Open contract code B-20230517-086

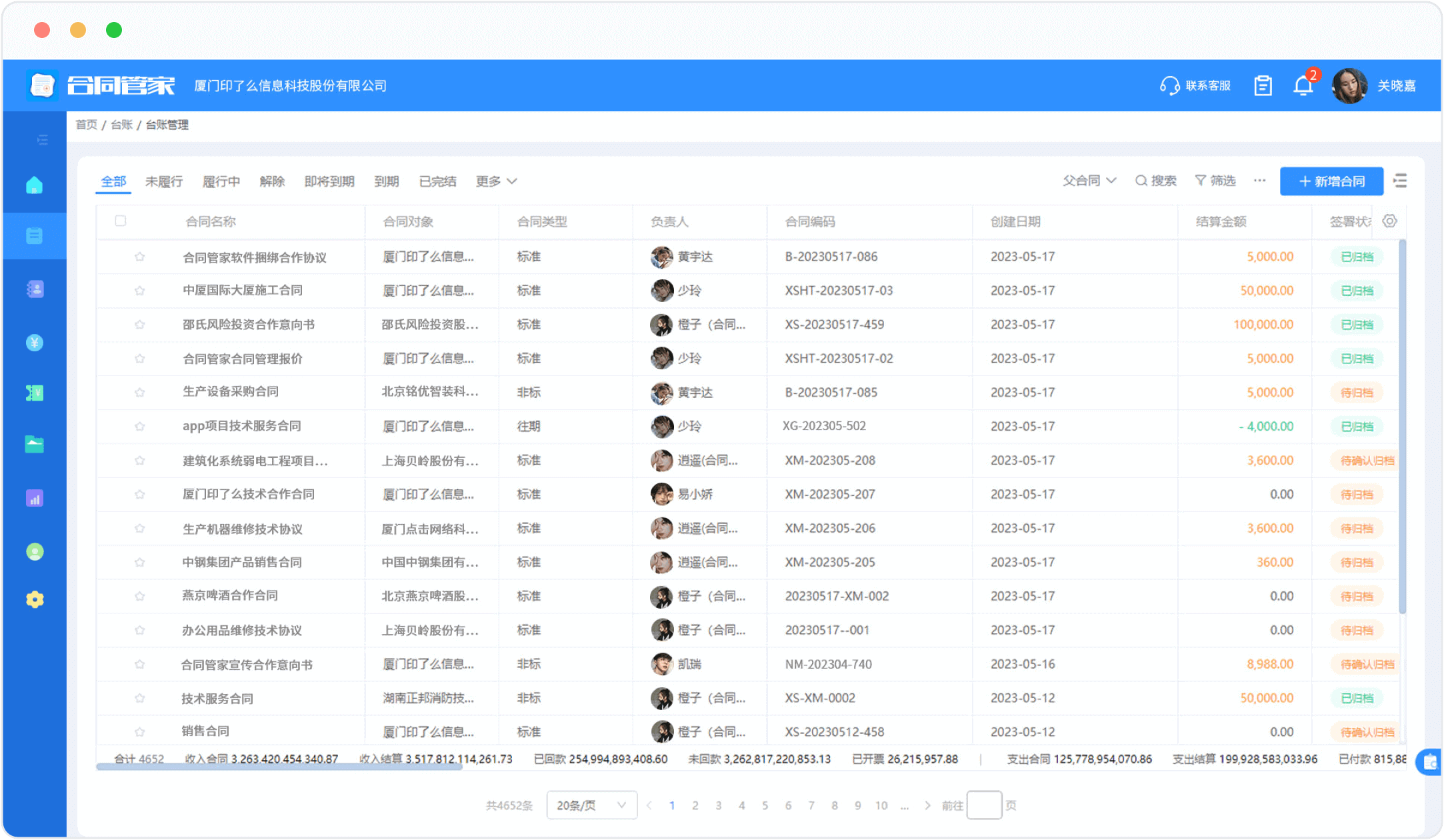(831, 257)
